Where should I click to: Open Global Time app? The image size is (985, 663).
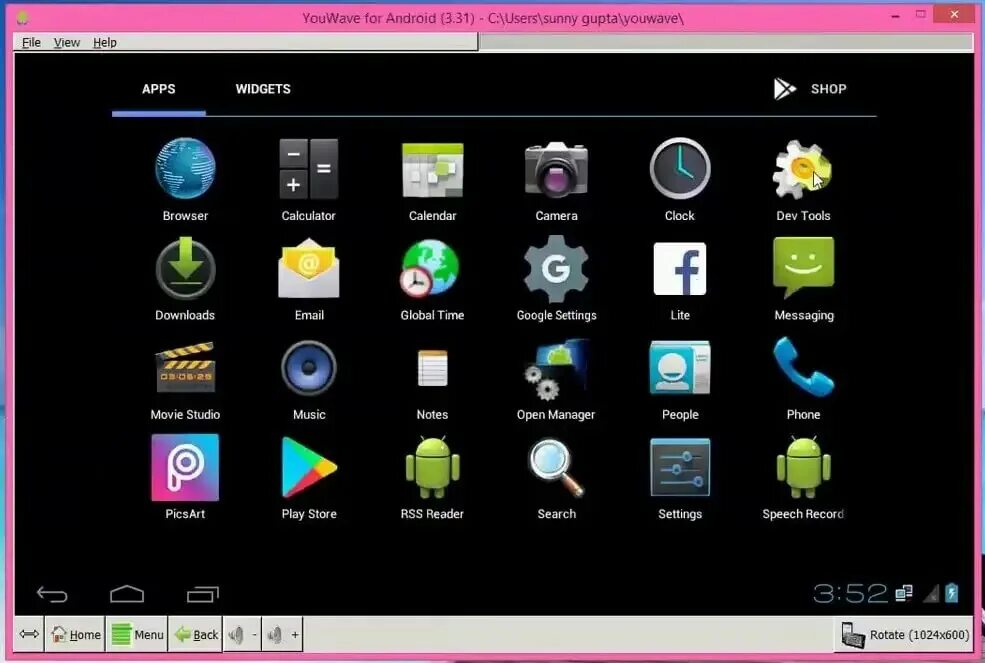click(x=431, y=268)
